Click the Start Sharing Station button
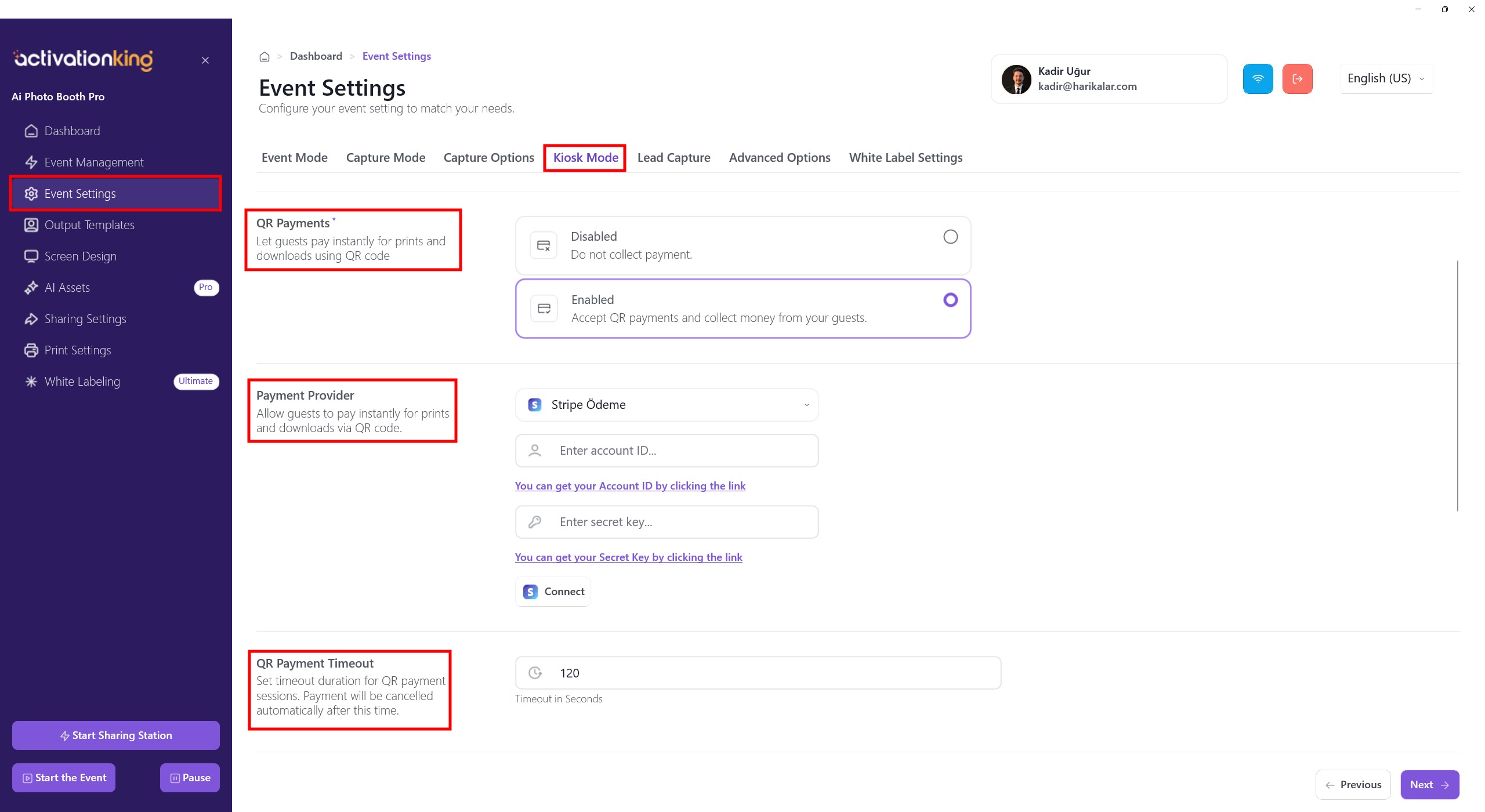Viewport: 1485px width, 812px height. pyautogui.click(x=116, y=735)
